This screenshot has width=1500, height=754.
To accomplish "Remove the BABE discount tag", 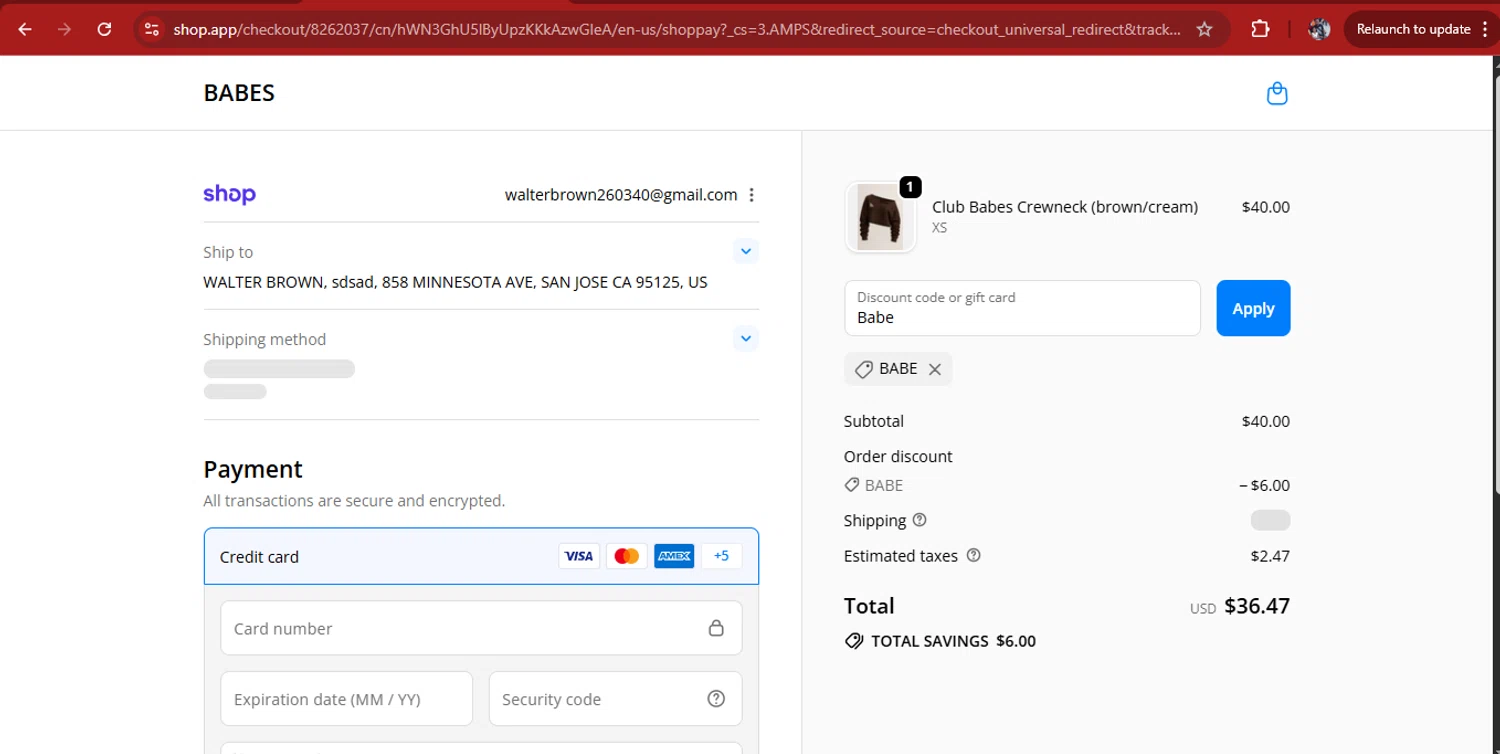I will point(935,369).
